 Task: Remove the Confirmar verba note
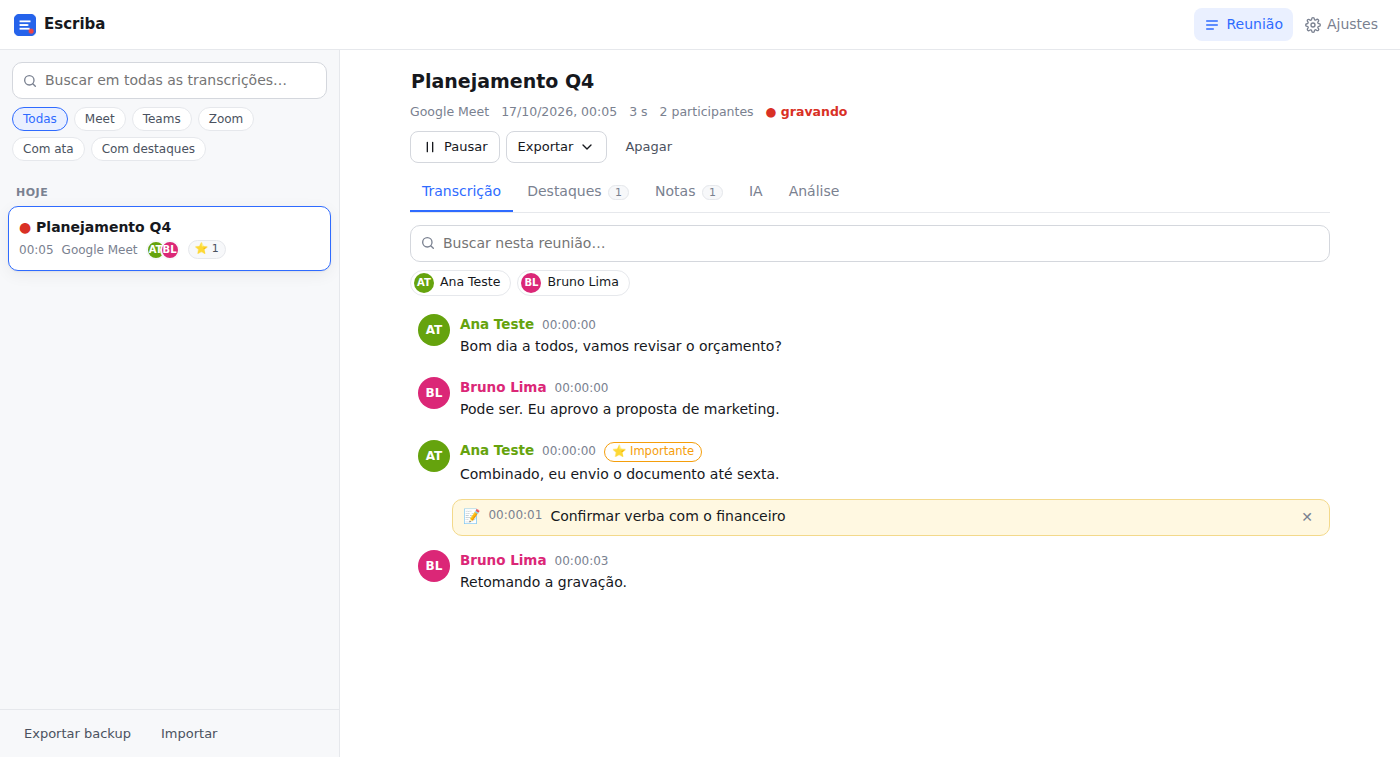[x=1307, y=517]
